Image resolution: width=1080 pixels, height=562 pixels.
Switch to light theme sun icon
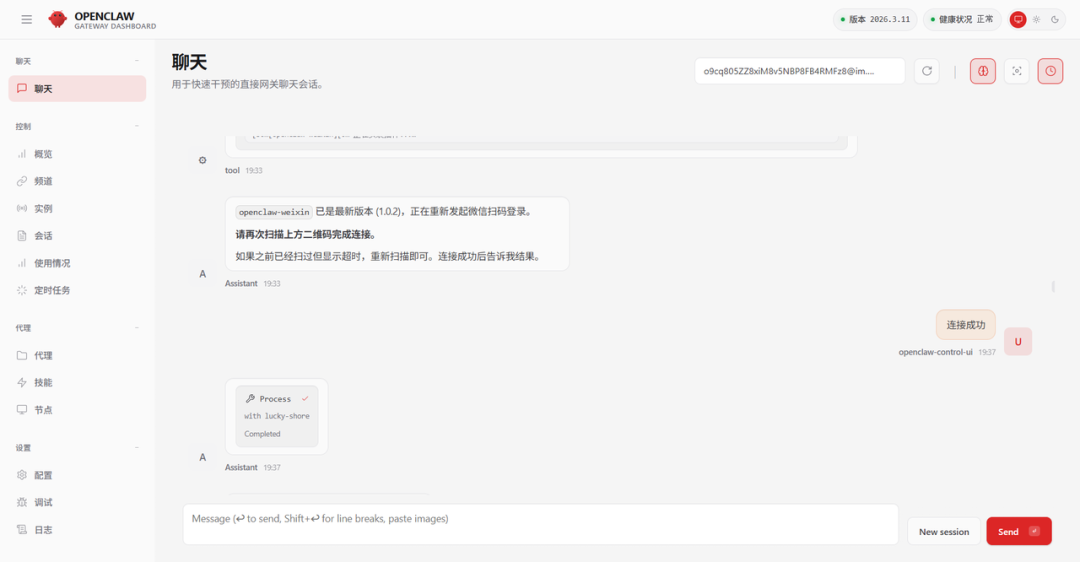[1036, 19]
